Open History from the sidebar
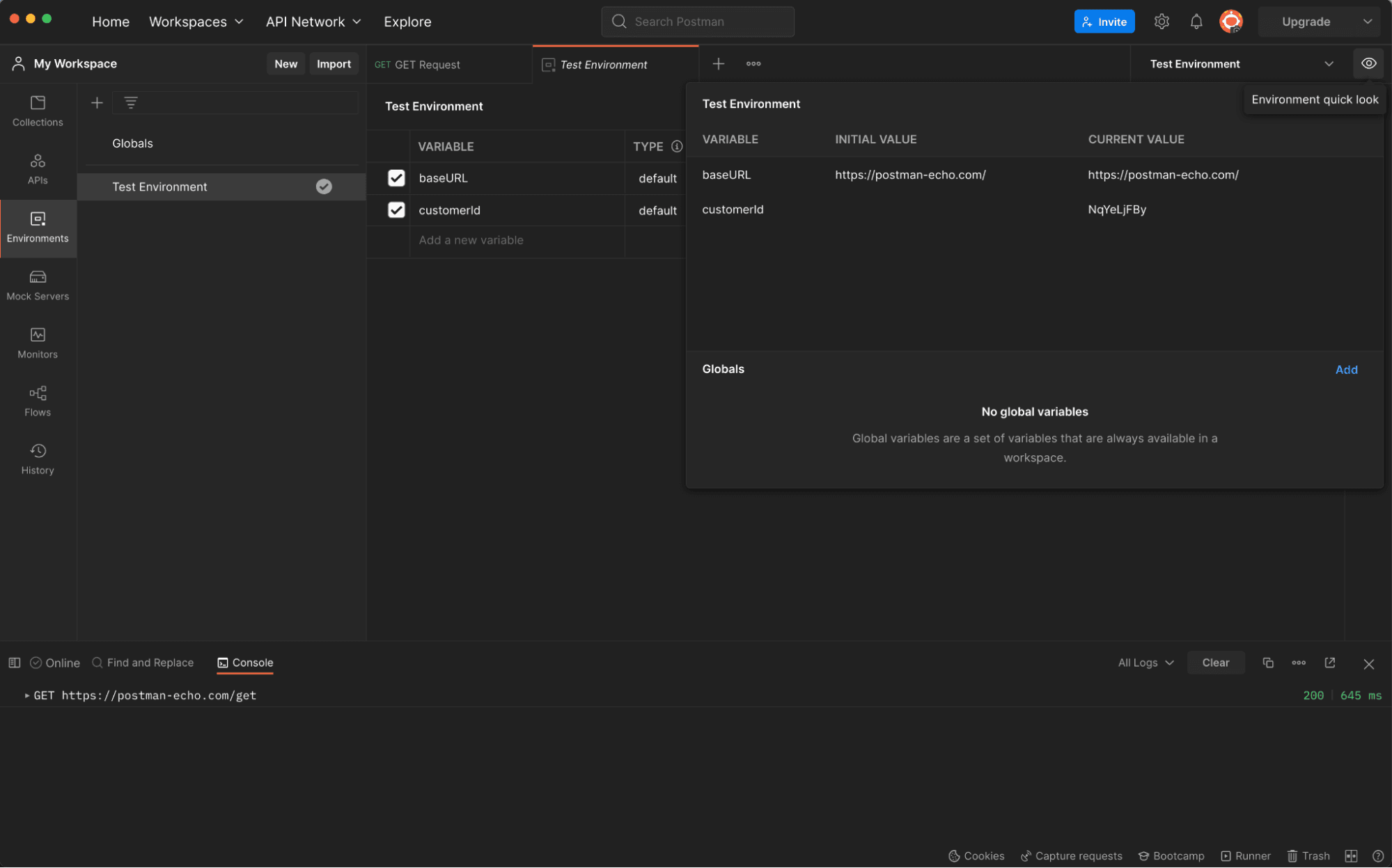The height and width of the screenshot is (868, 1392). (x=38, y=459)
